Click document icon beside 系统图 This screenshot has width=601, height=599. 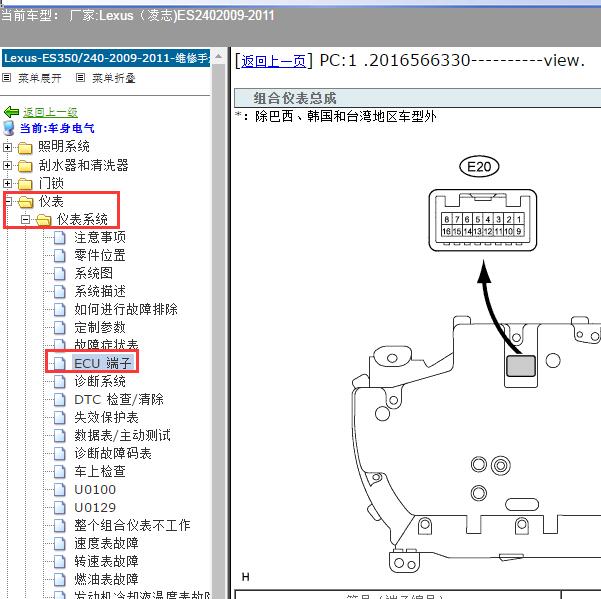(59, 274)
